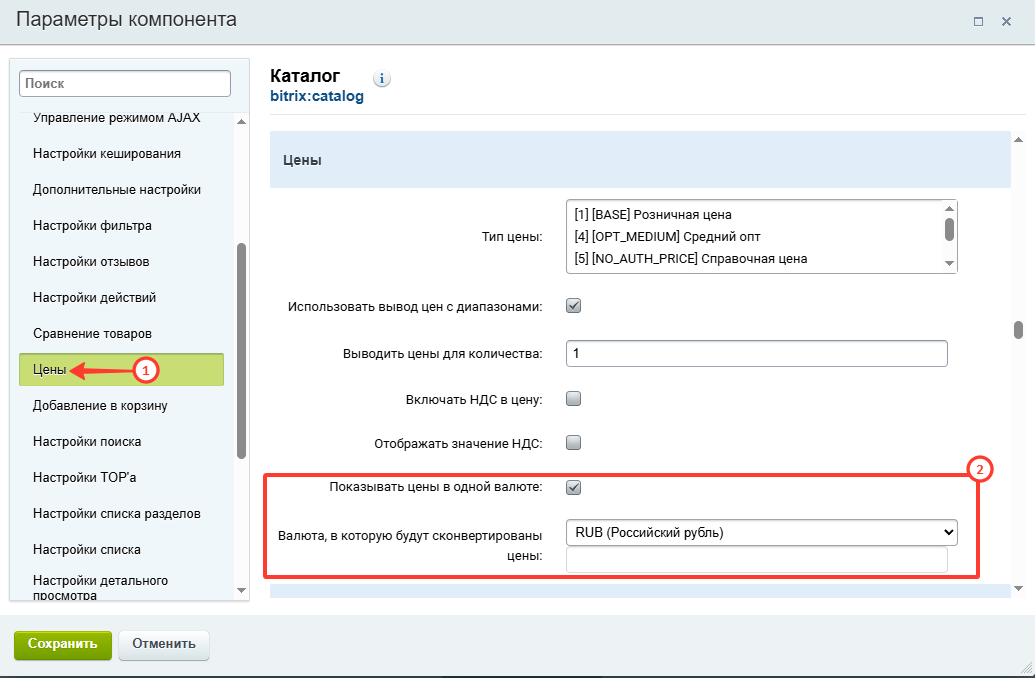Select [1] [BASE] Розничная цена price type
The width and height of the screenshot is (1035, 678).
(653, 215)
